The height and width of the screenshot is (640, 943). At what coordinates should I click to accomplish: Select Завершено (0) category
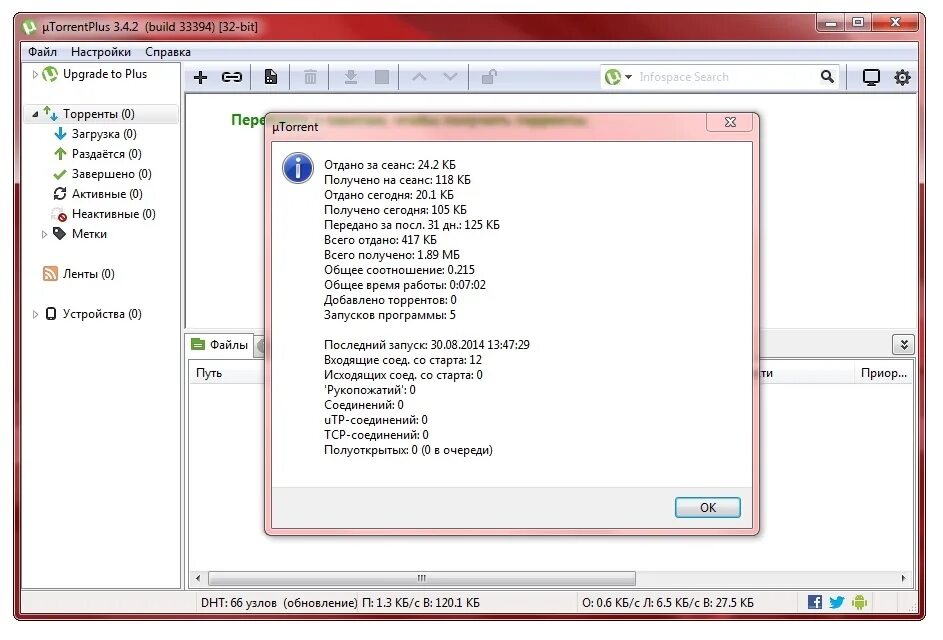pyautogui.click(x=112, y=174)
